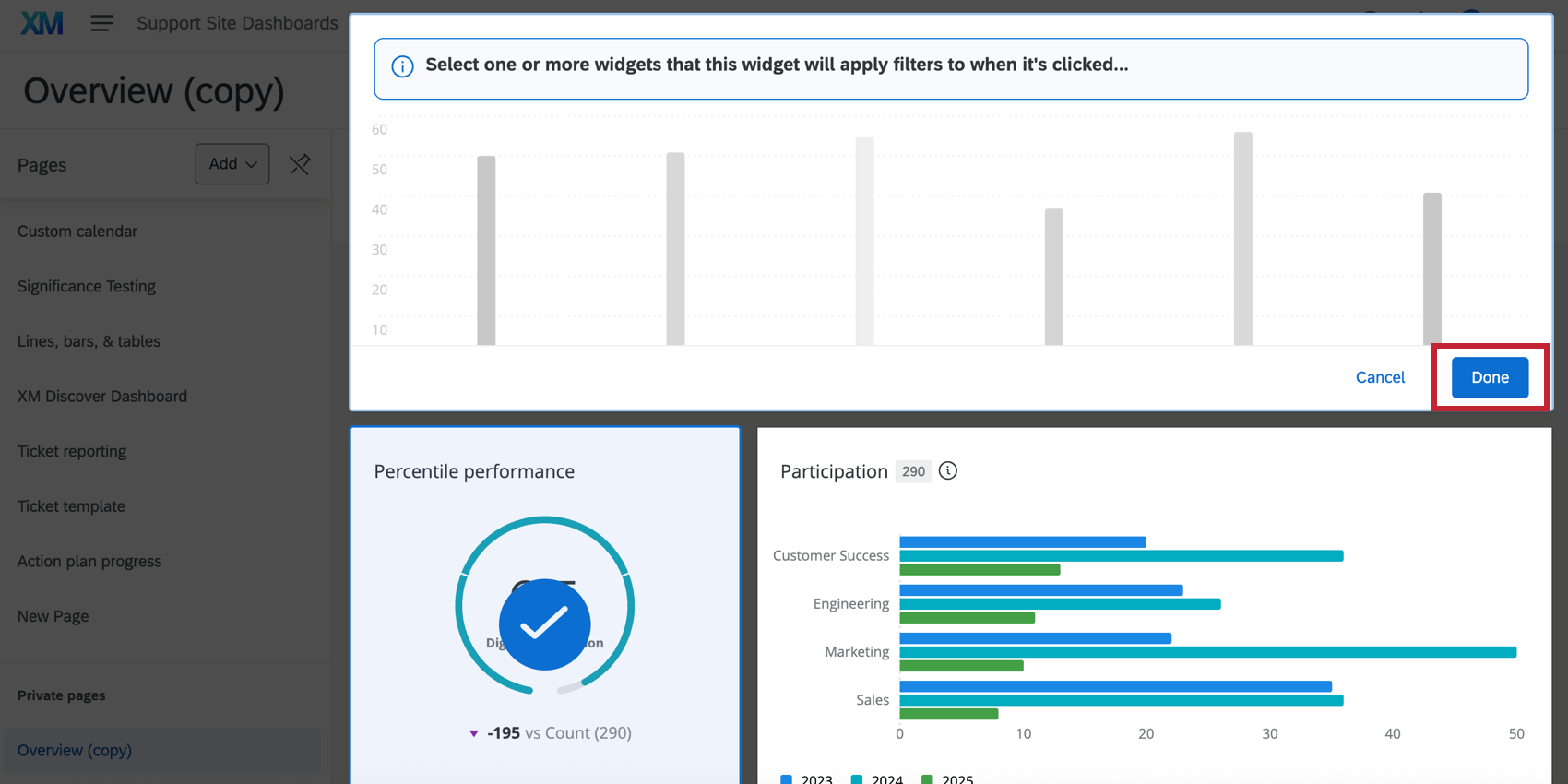Click the info icon in the banner

[x=402, y=66]
